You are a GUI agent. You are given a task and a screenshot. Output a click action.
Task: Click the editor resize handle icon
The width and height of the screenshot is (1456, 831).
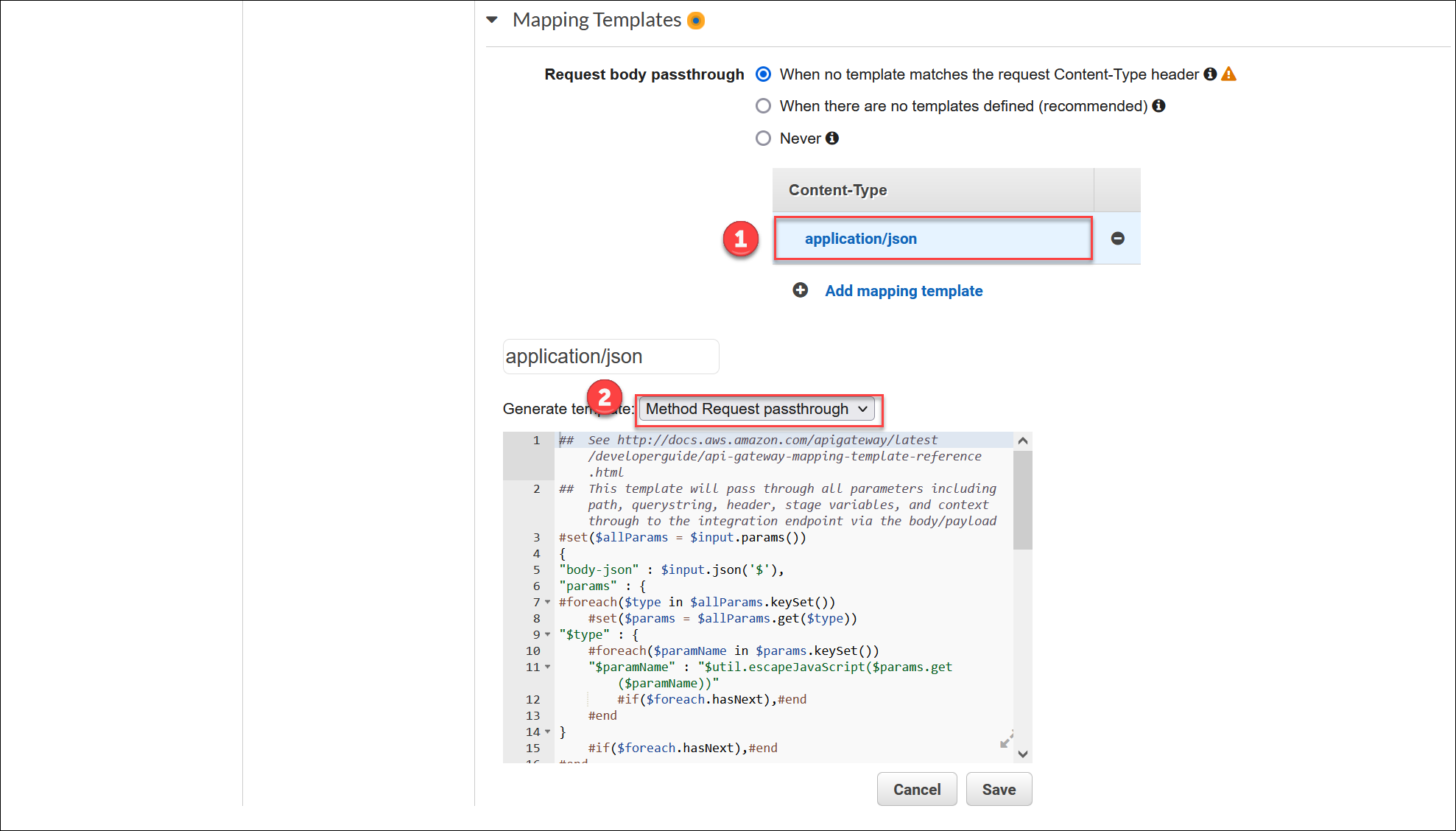coord(1007,740)
